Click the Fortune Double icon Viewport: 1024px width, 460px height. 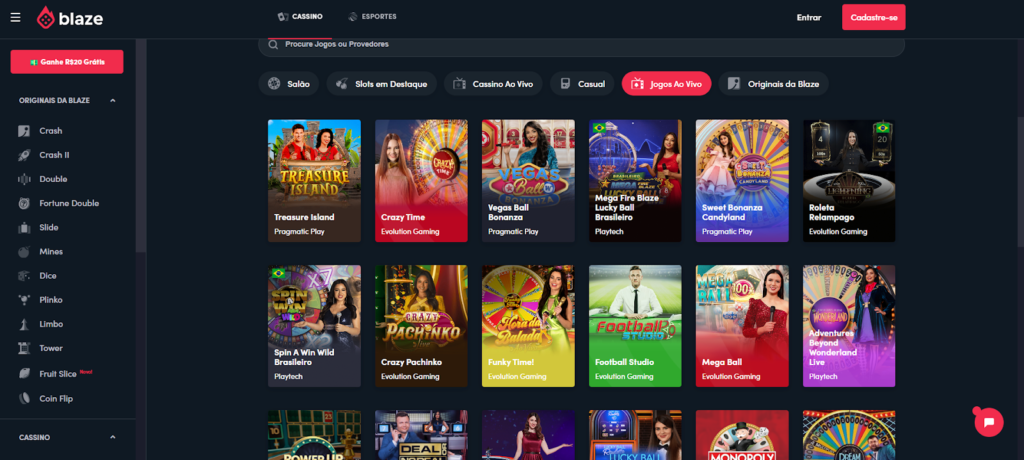point(24,203)
